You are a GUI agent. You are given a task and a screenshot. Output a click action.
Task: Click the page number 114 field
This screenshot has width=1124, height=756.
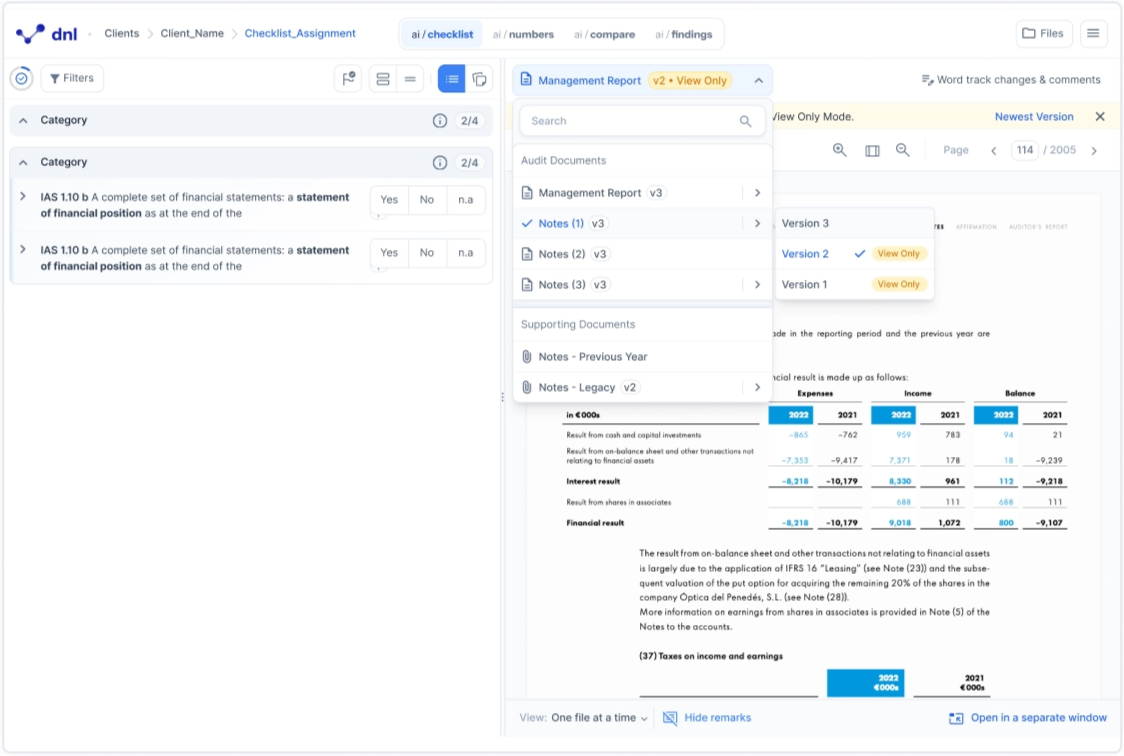point(1025,150)
